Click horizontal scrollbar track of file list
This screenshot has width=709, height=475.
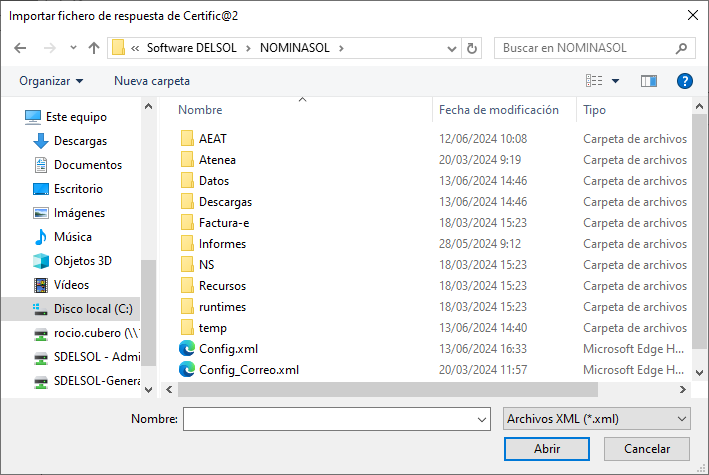(x=638, y=389)
